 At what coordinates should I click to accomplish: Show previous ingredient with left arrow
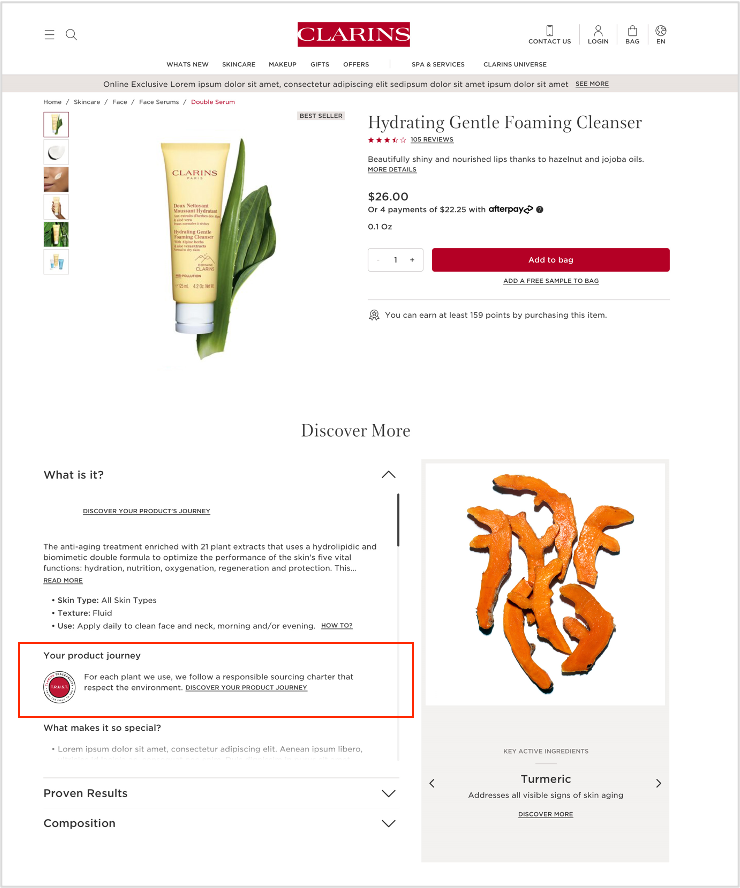(432, 783)
